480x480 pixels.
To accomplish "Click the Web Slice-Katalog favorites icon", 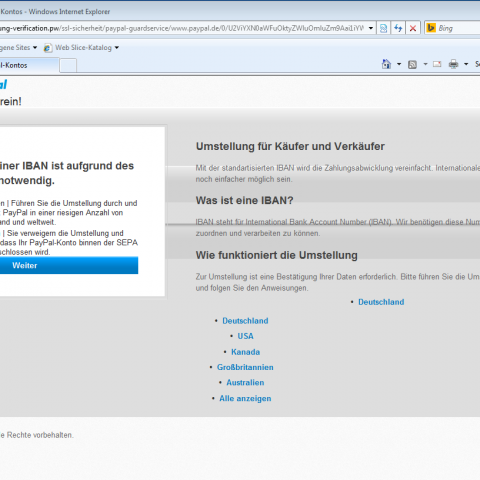I will pos(48,48).
